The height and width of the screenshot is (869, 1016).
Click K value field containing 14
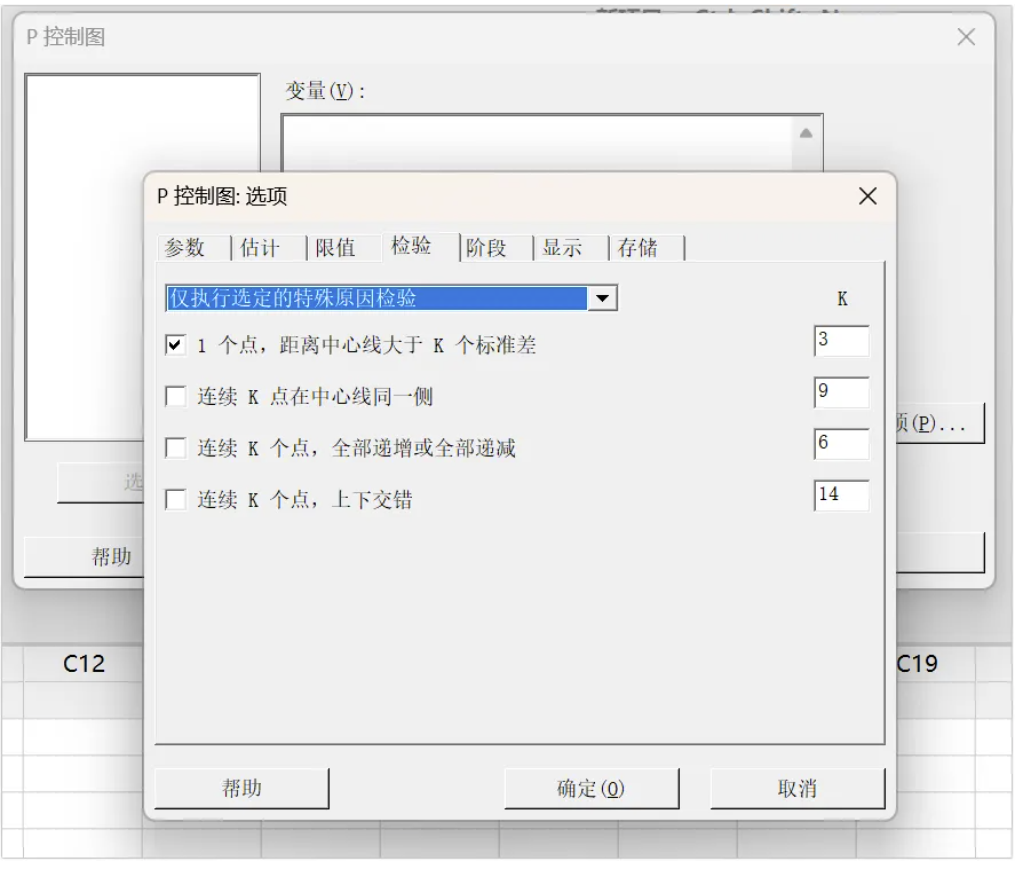pos(841,496)
